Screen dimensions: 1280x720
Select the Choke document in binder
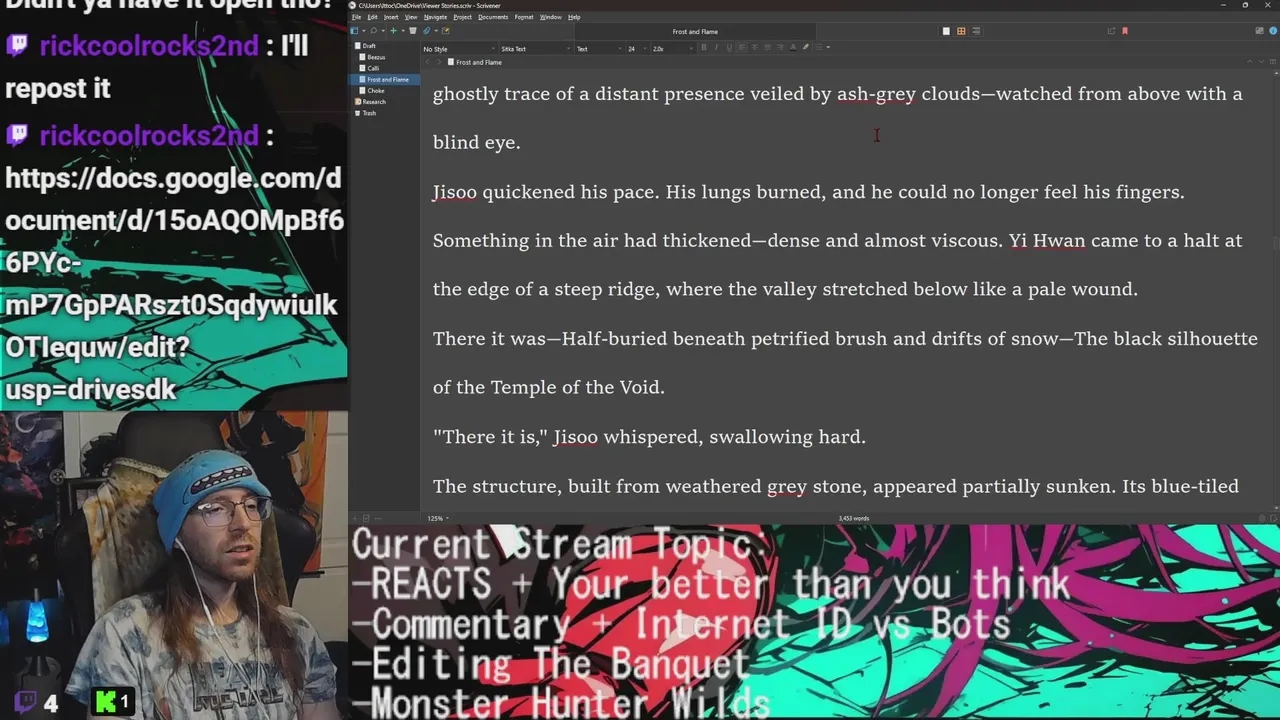(x=375, y=90)
